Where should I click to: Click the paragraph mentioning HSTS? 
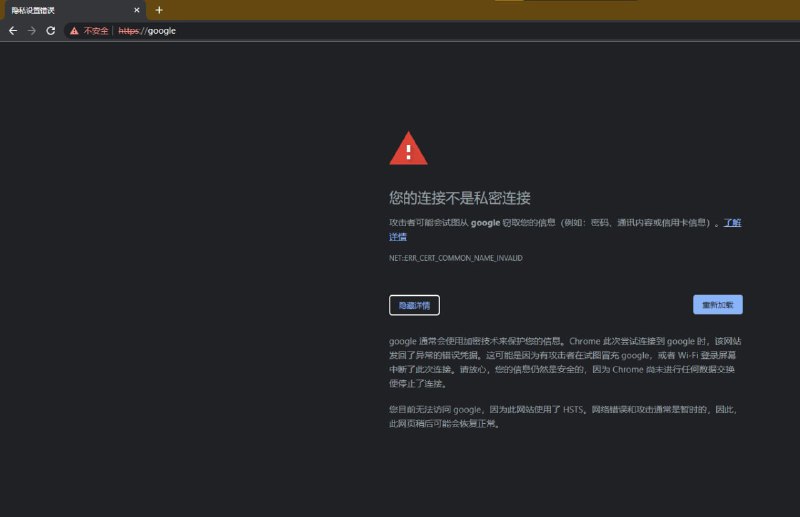pyautogui.click(x=563, y=416)
